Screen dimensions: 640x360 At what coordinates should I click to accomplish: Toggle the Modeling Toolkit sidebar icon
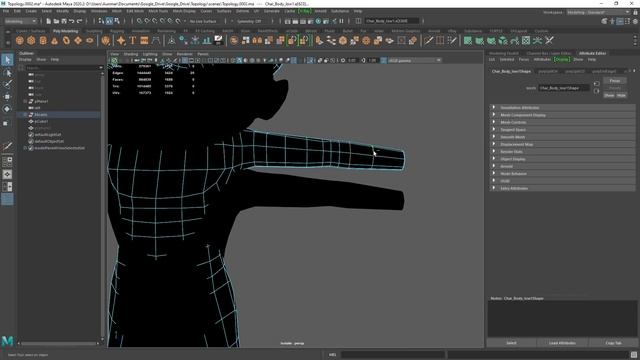click(x=604, y=21)
